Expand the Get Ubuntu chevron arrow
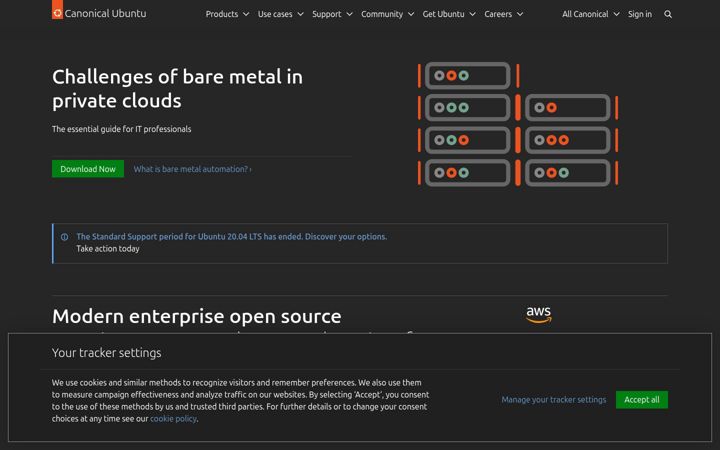Image resolution: width=720 pixels, height=450 pixels. 472,14
